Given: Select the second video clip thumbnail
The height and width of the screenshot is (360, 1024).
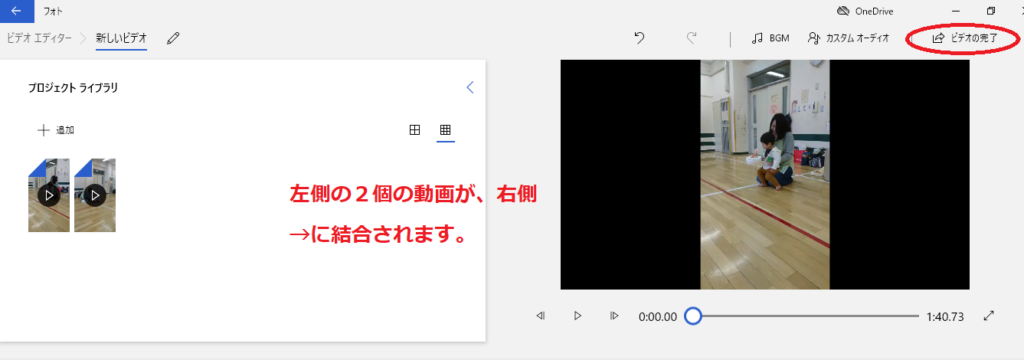Looking at the screenshot, I should (95, 195).
